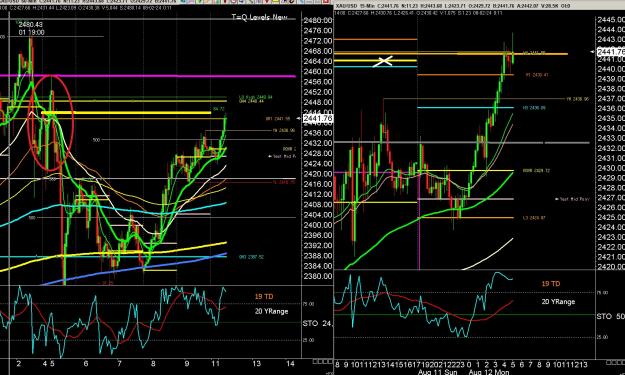625x375 pixels.
Task: Click day '6' on the left chart time axis
Action: click(x=86, y=363)
